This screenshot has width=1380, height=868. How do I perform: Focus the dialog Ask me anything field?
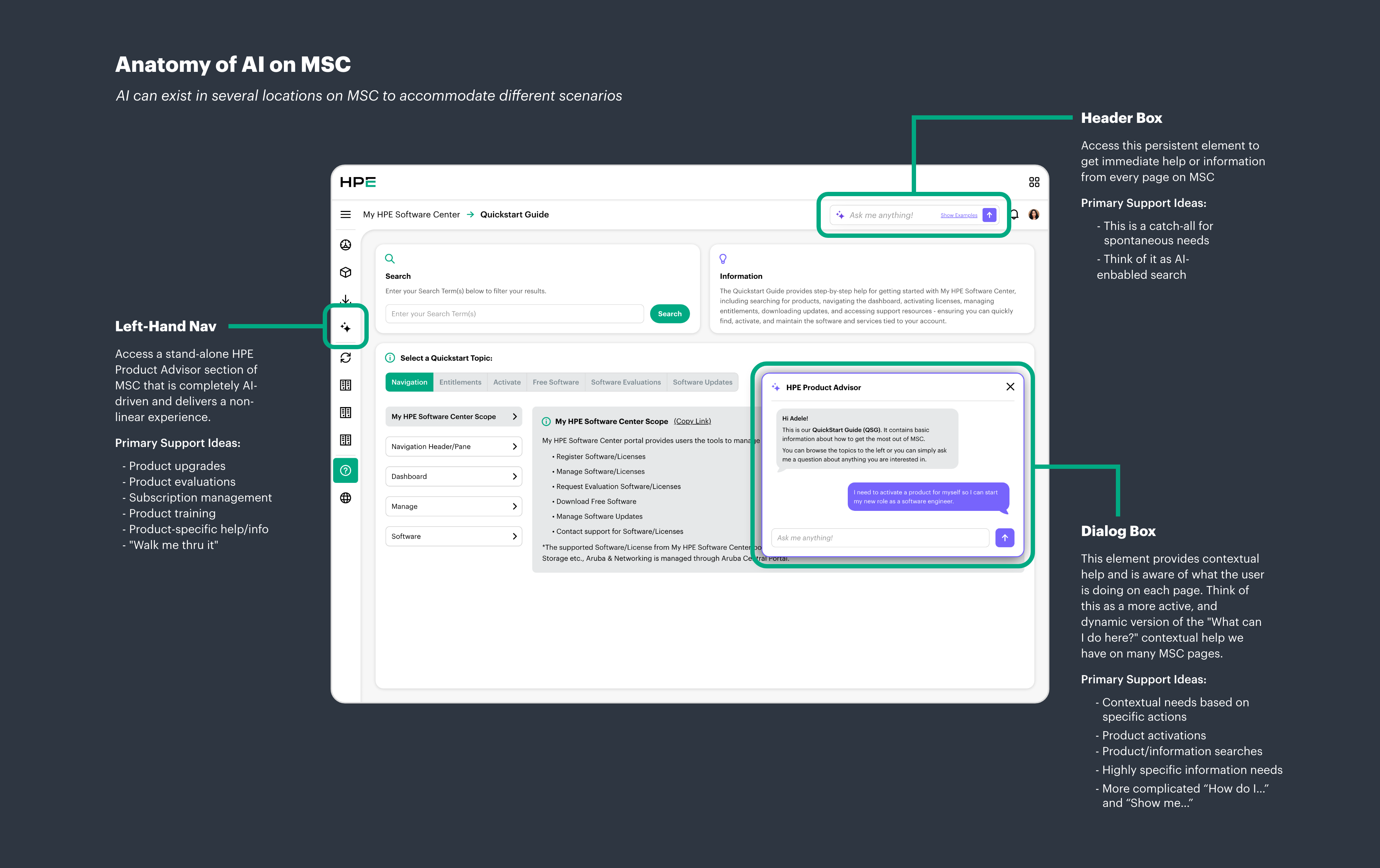[x=880, y=538]
